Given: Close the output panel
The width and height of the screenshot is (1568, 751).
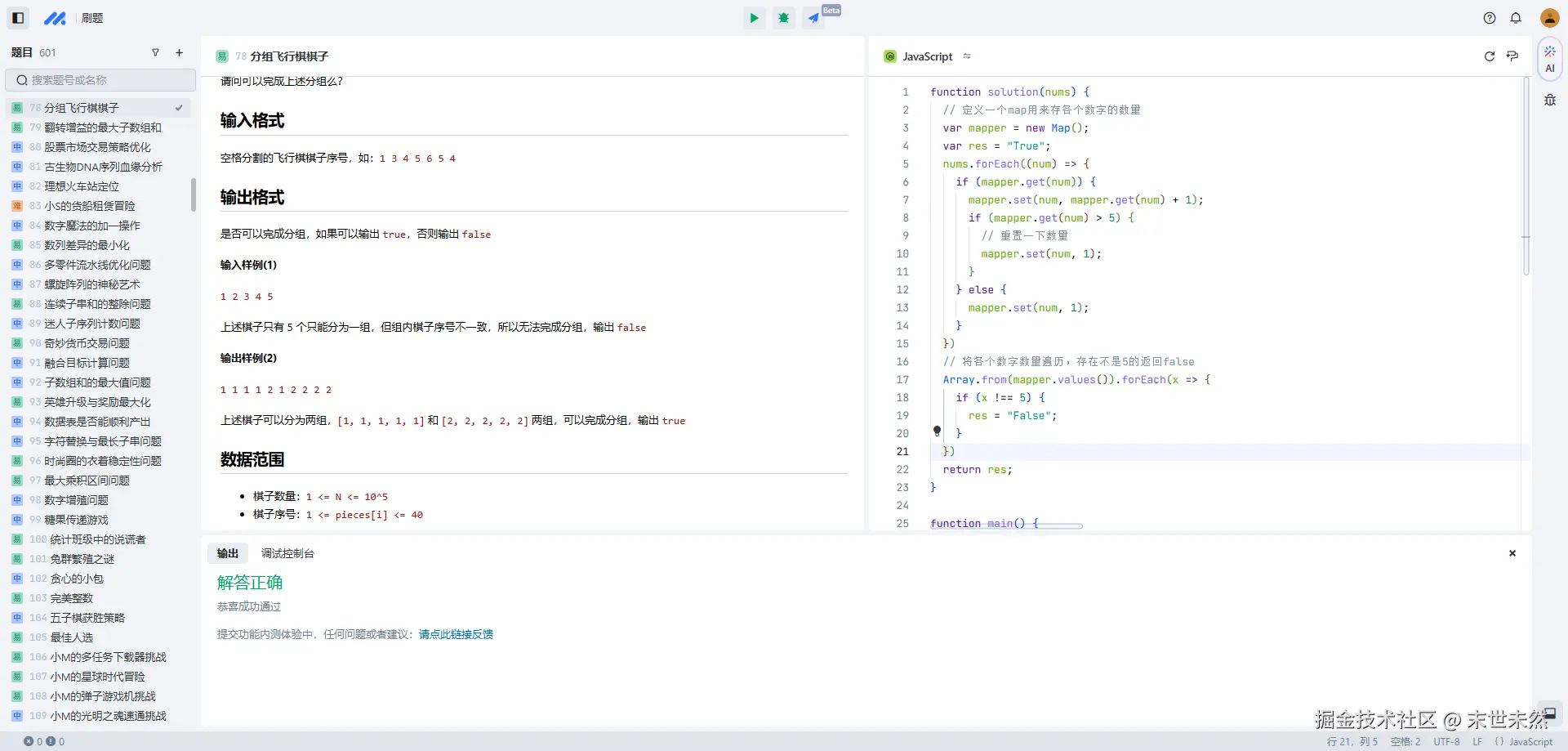Looking at the screenshot, I should 1512,553.
